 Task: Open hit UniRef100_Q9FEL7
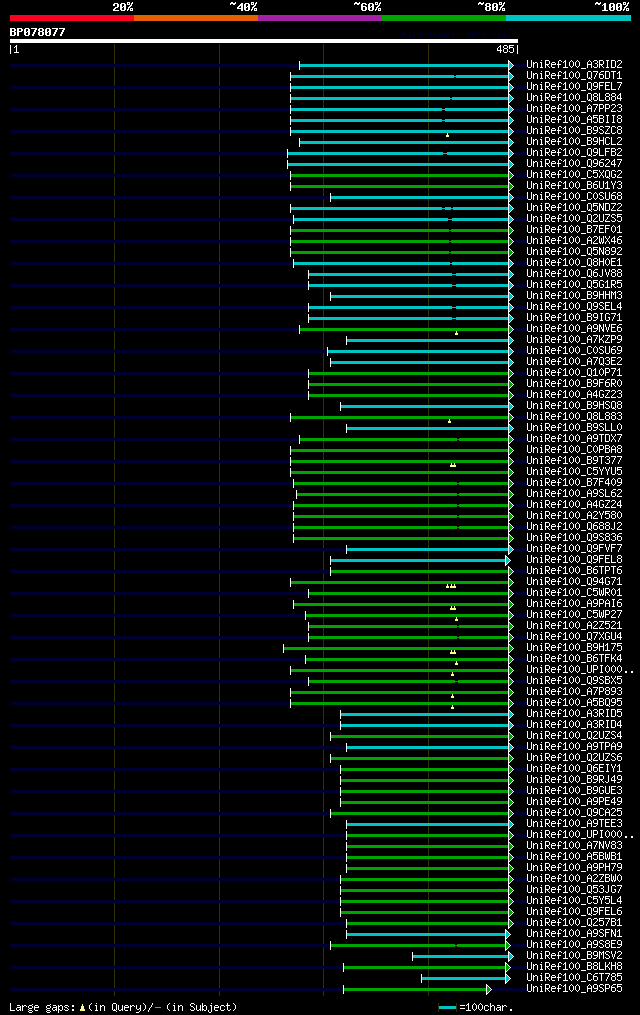click(575, 87)
